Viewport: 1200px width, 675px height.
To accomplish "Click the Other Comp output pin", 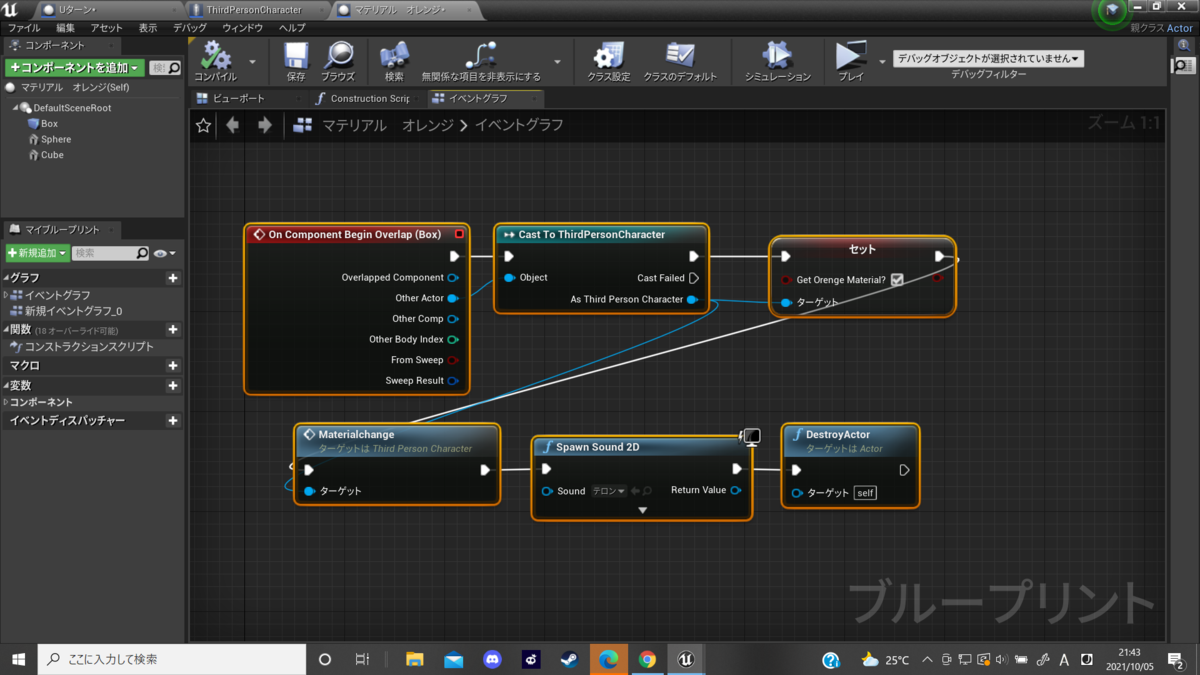I will (x=453, y=319).
